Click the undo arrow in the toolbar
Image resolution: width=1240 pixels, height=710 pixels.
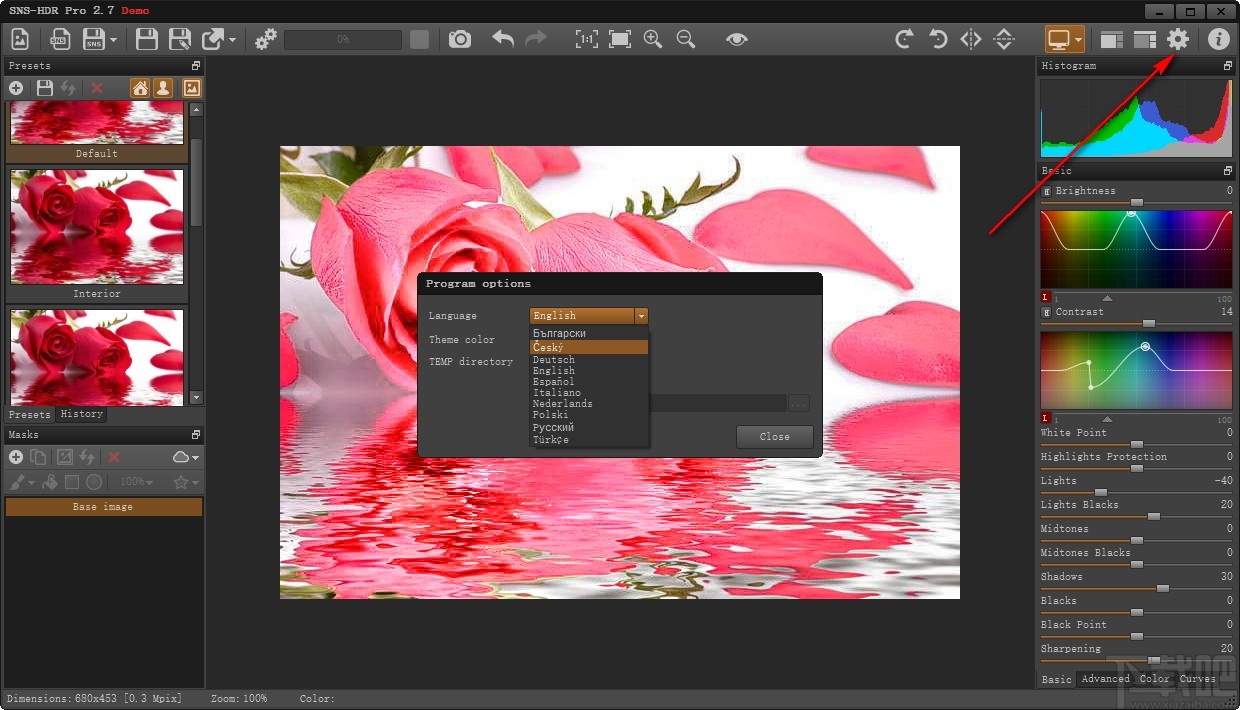click(x=503, y=39)
